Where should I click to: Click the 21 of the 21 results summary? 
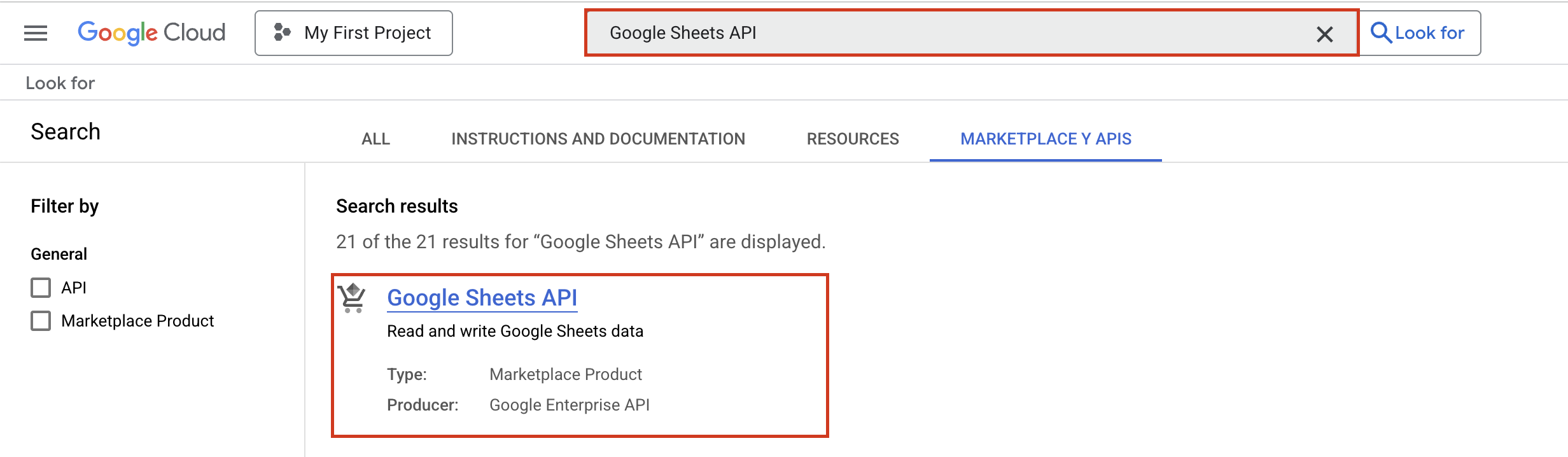[x=580, y=242]
